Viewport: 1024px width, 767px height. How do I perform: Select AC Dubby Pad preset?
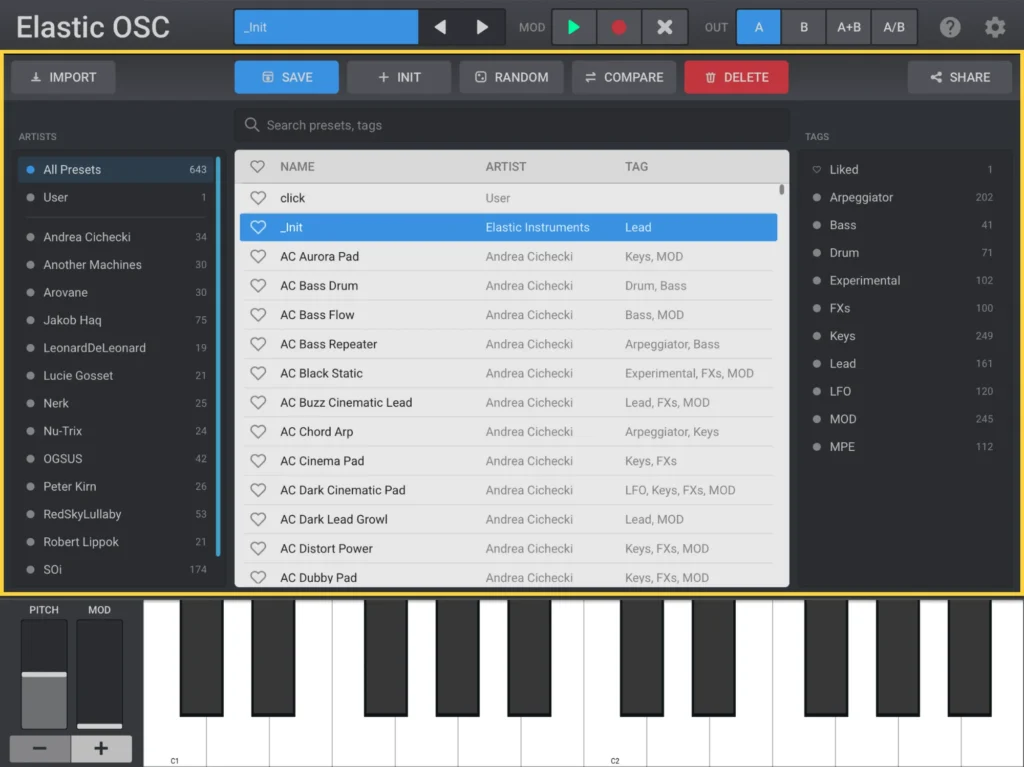(x=509, y=577)
